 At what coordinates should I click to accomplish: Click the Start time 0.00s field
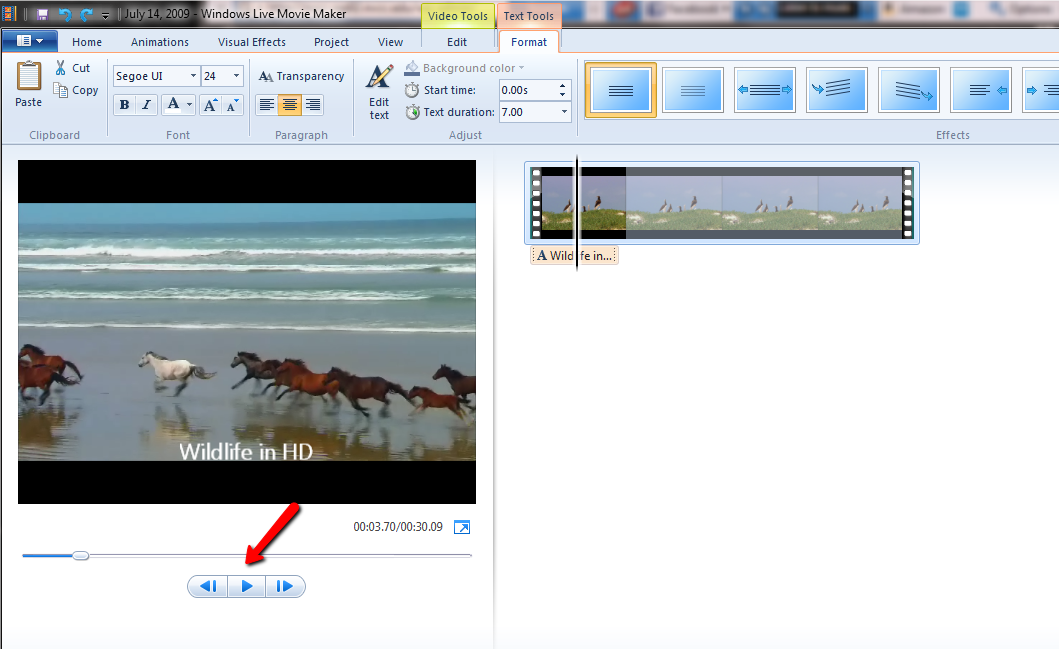coord(528,90)
